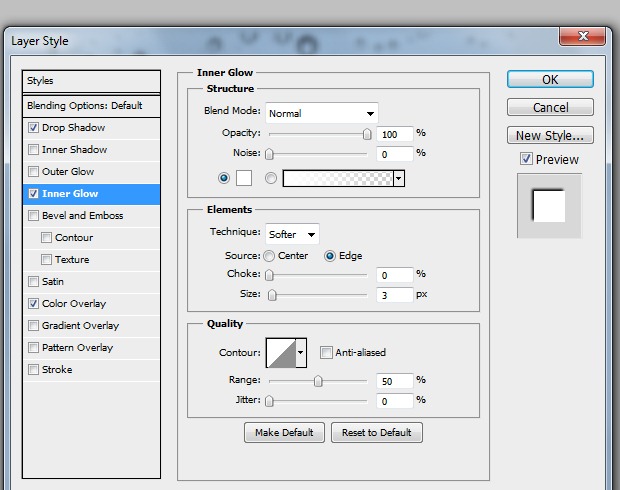Select the Styles panel header

[x=91, y=81]
